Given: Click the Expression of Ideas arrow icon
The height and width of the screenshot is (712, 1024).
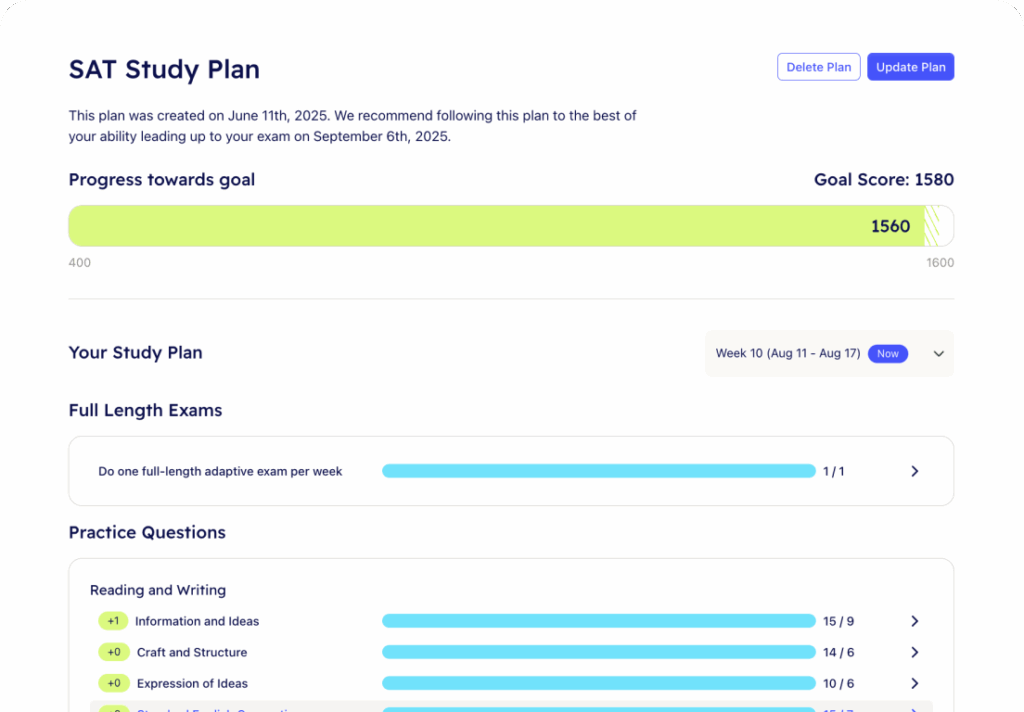Looking at the screenshot, I should [914, 683].
